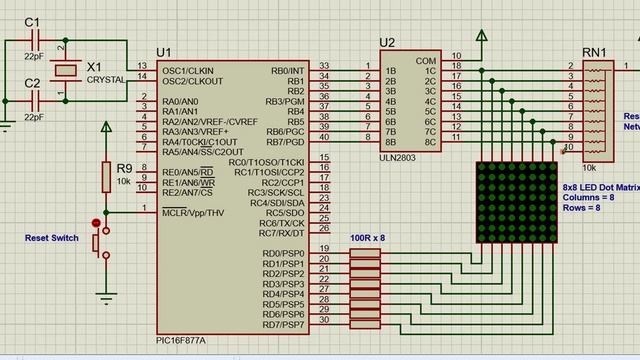Click the 'RA4/T0CKI/C1OUT' pin label

coord(200,142)
